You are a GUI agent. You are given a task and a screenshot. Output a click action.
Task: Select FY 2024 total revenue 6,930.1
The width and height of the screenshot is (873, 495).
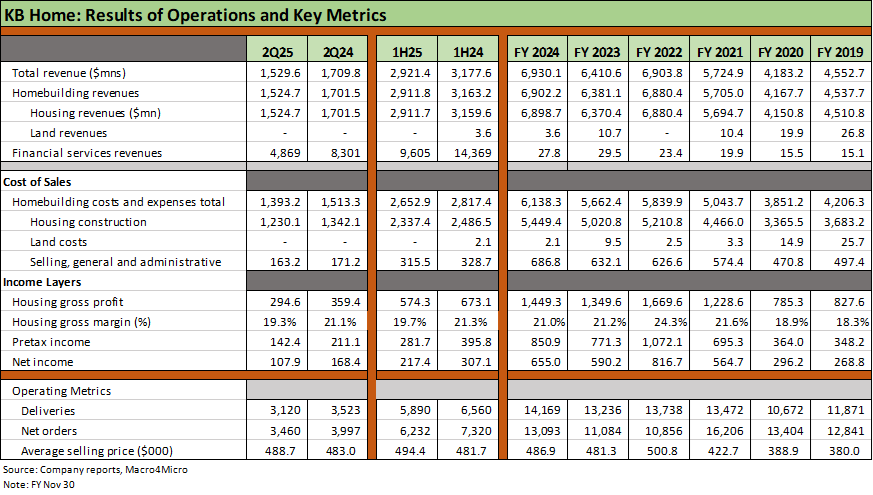click(x=541, y=73)
